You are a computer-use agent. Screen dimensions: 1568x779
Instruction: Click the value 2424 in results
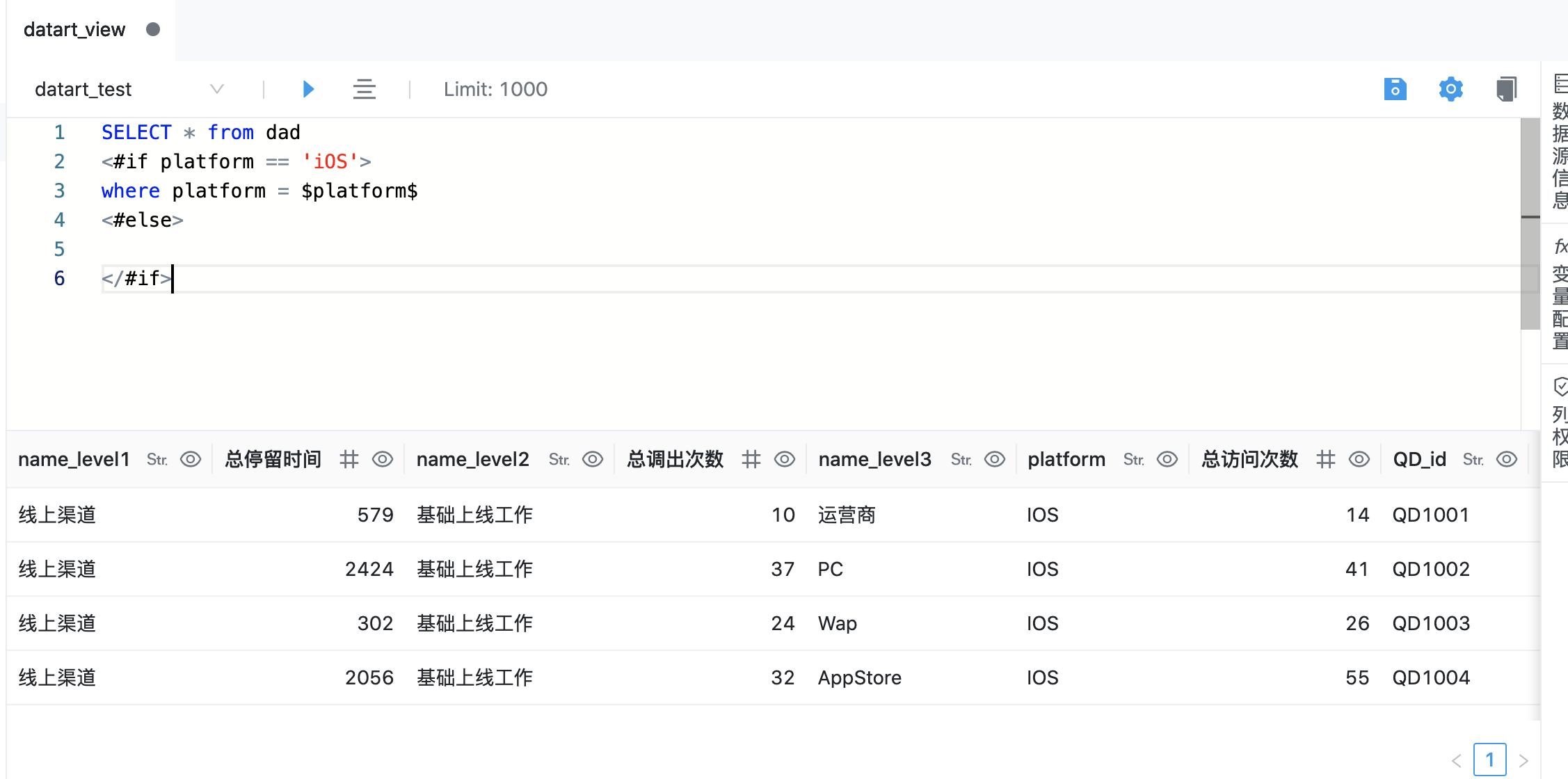(x=369, y=569)
